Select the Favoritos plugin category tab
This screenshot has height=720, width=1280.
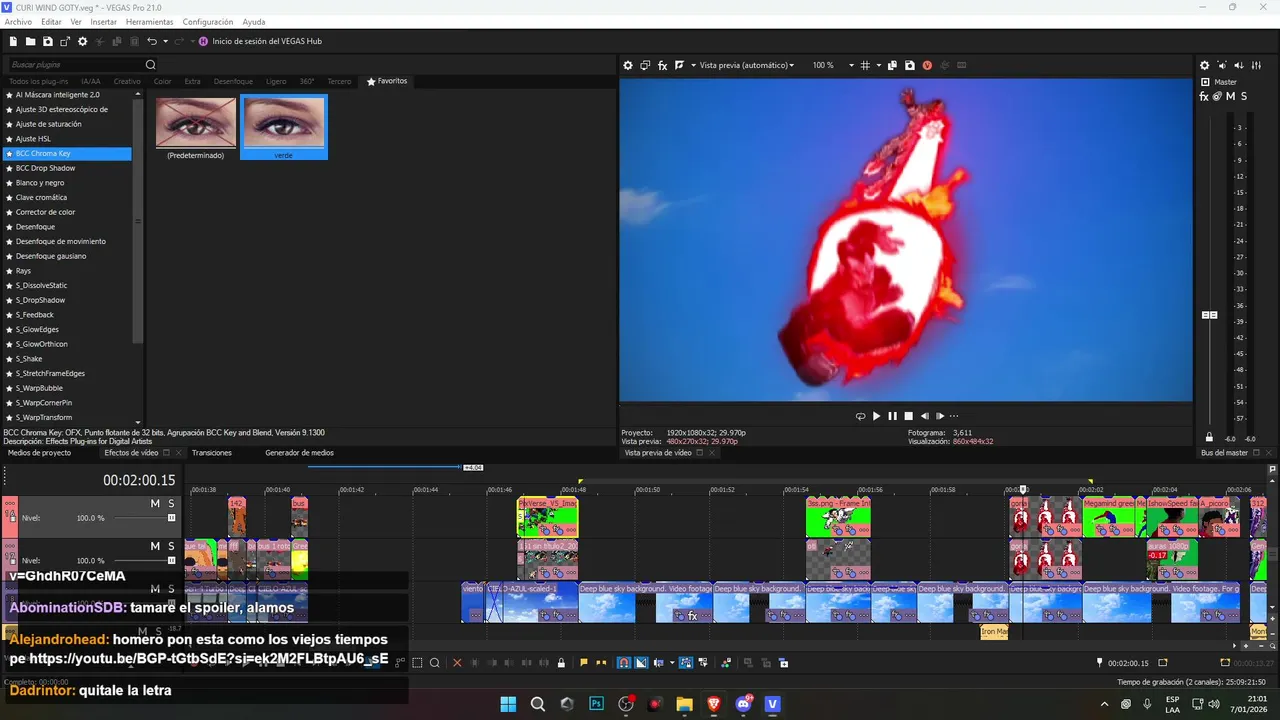[x=387, y=81]
